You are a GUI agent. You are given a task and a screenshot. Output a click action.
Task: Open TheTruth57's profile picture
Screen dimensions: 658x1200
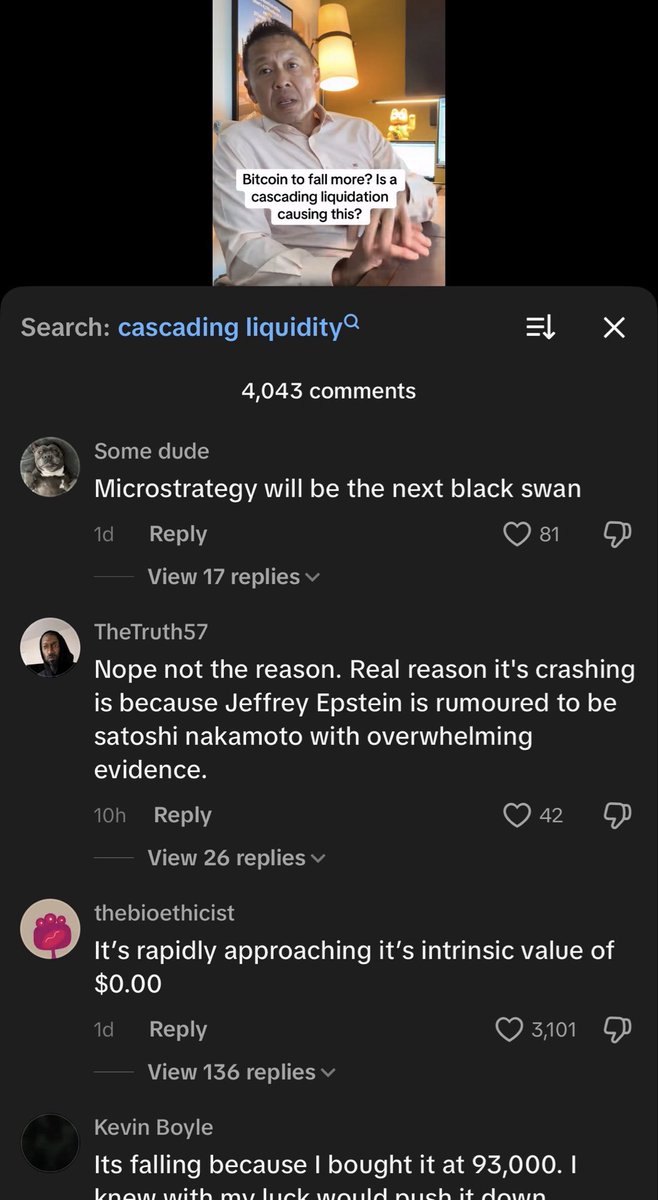(50, 647)
